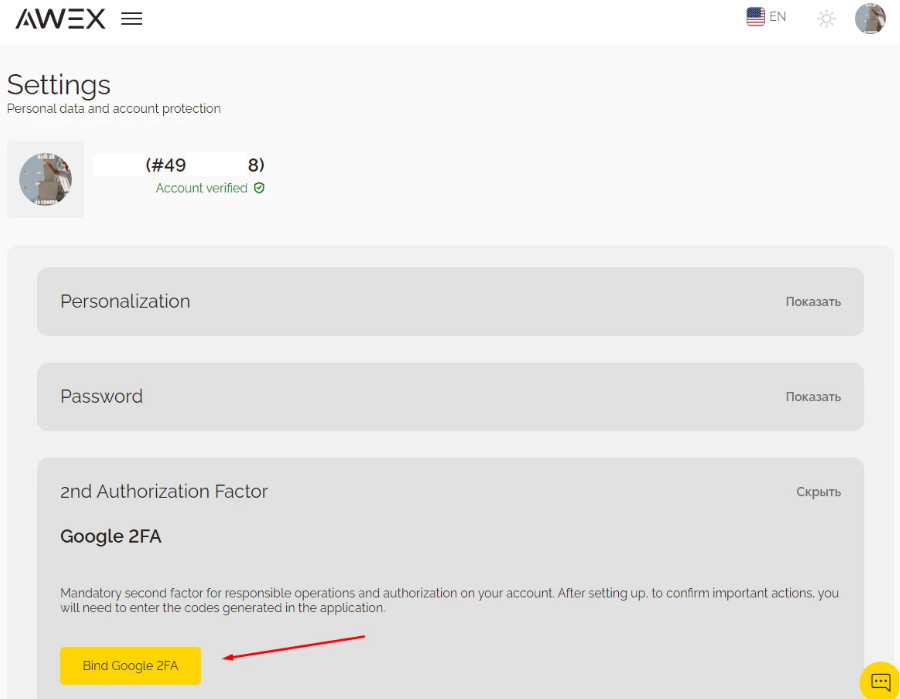Screen dimensions: 900x699
Task: Open the user avatar menu in header
Action: pos(870,19)
